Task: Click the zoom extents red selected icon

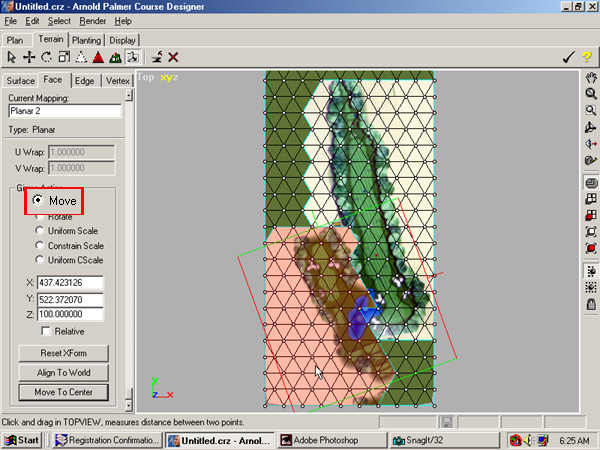Action: [591, 248]
